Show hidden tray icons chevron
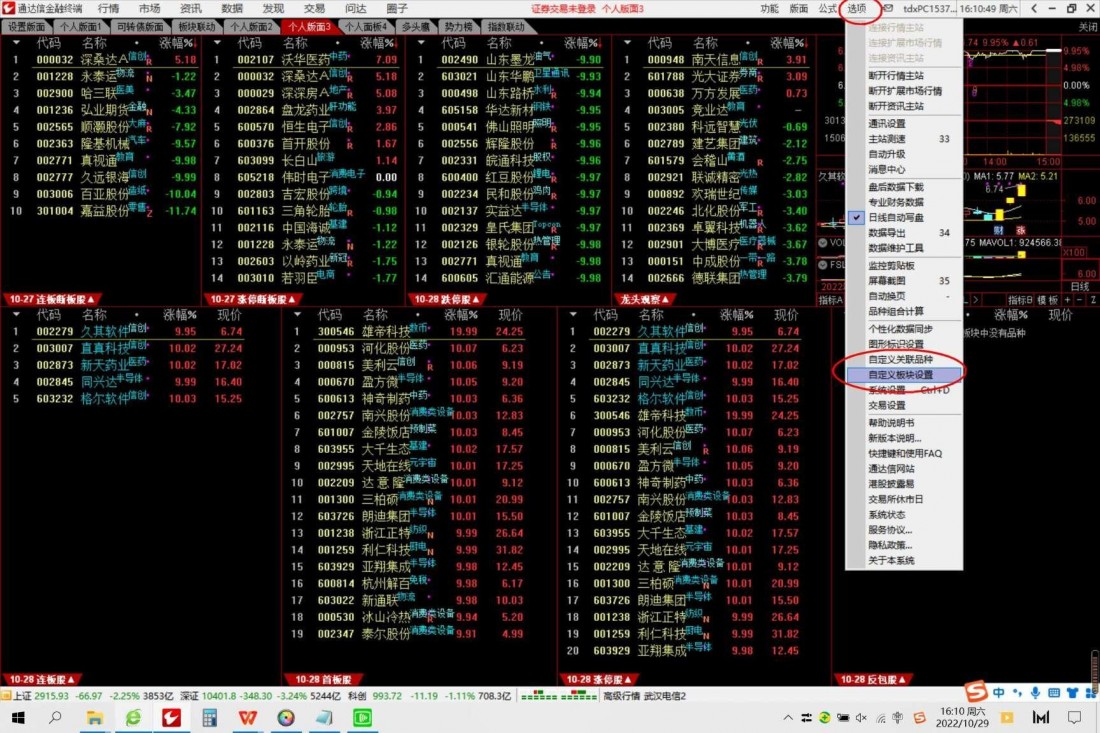 point(788,718)
